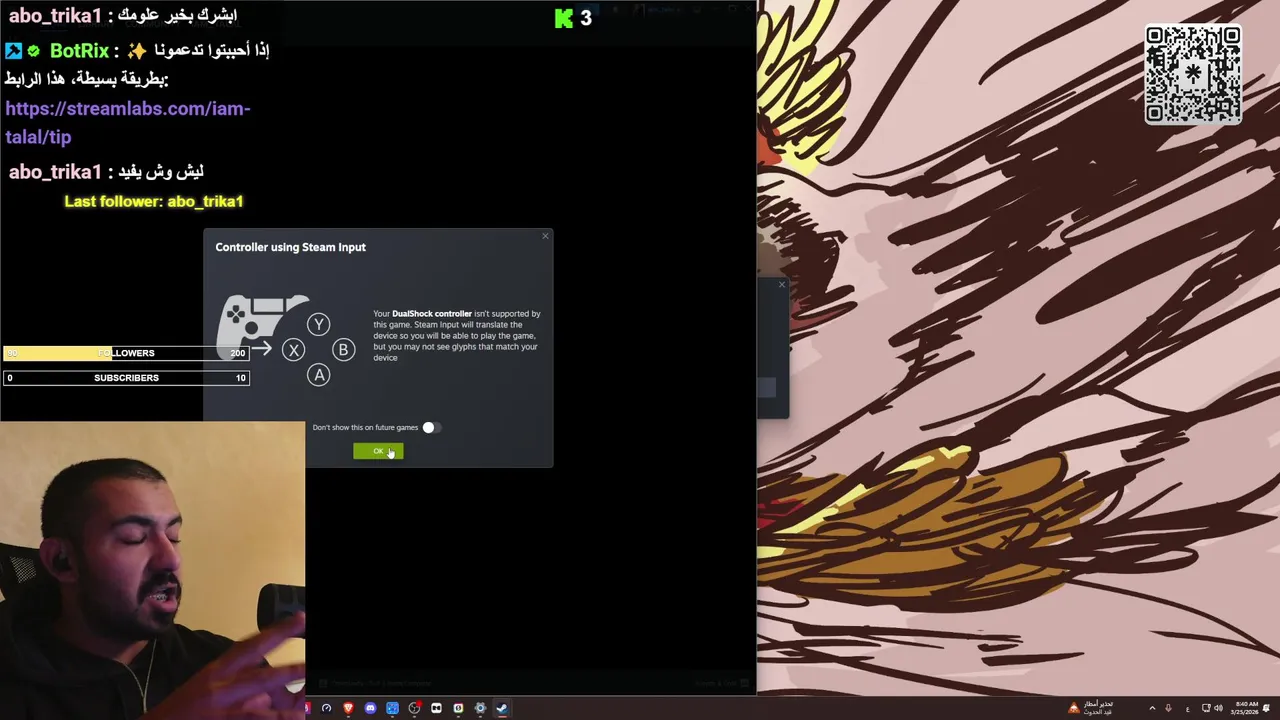Open Brave browser from the taskbar
1280x720 pixels.
[x=348, y=708]
